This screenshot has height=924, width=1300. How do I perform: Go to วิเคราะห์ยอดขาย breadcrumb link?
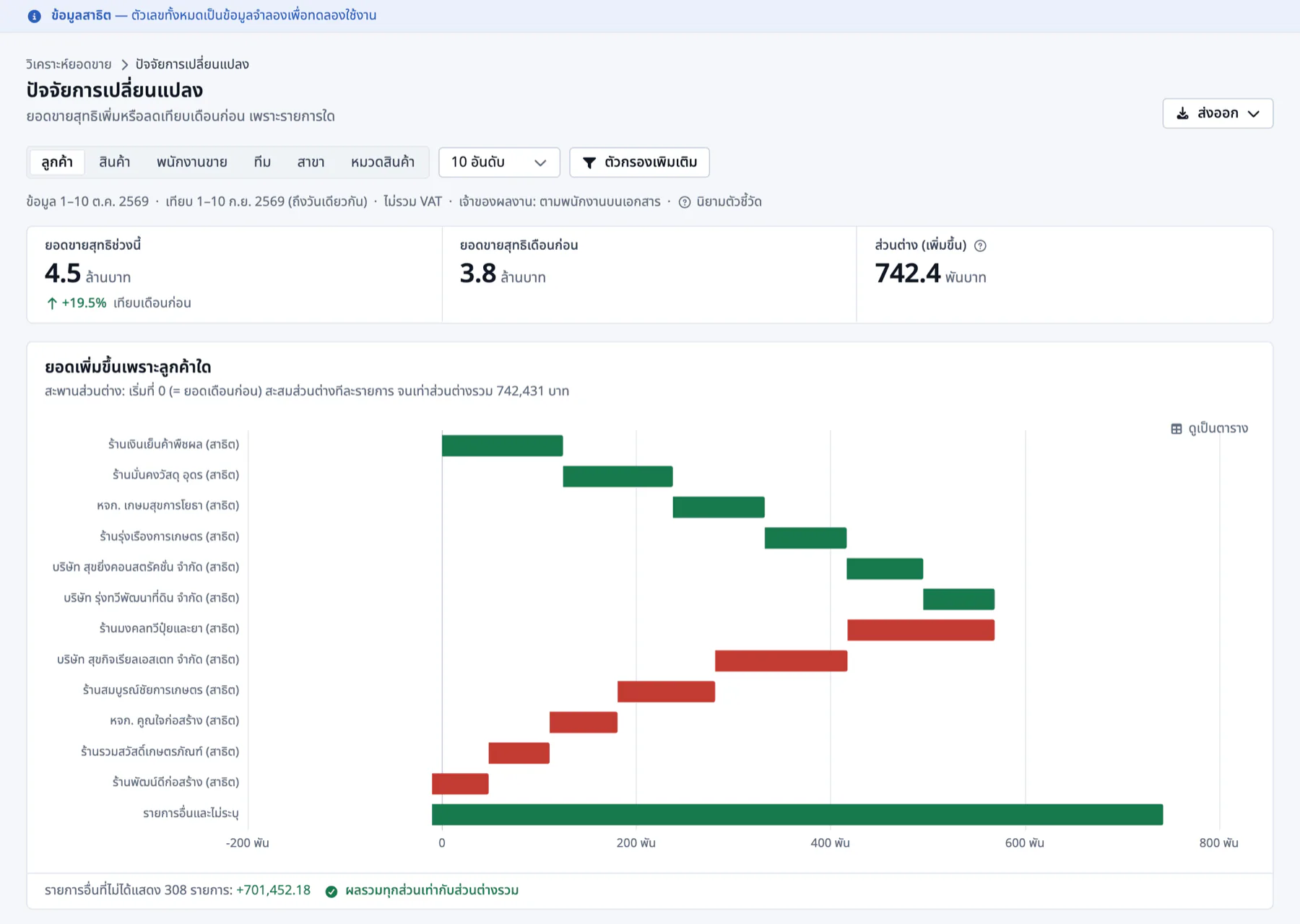coord(69,64)
